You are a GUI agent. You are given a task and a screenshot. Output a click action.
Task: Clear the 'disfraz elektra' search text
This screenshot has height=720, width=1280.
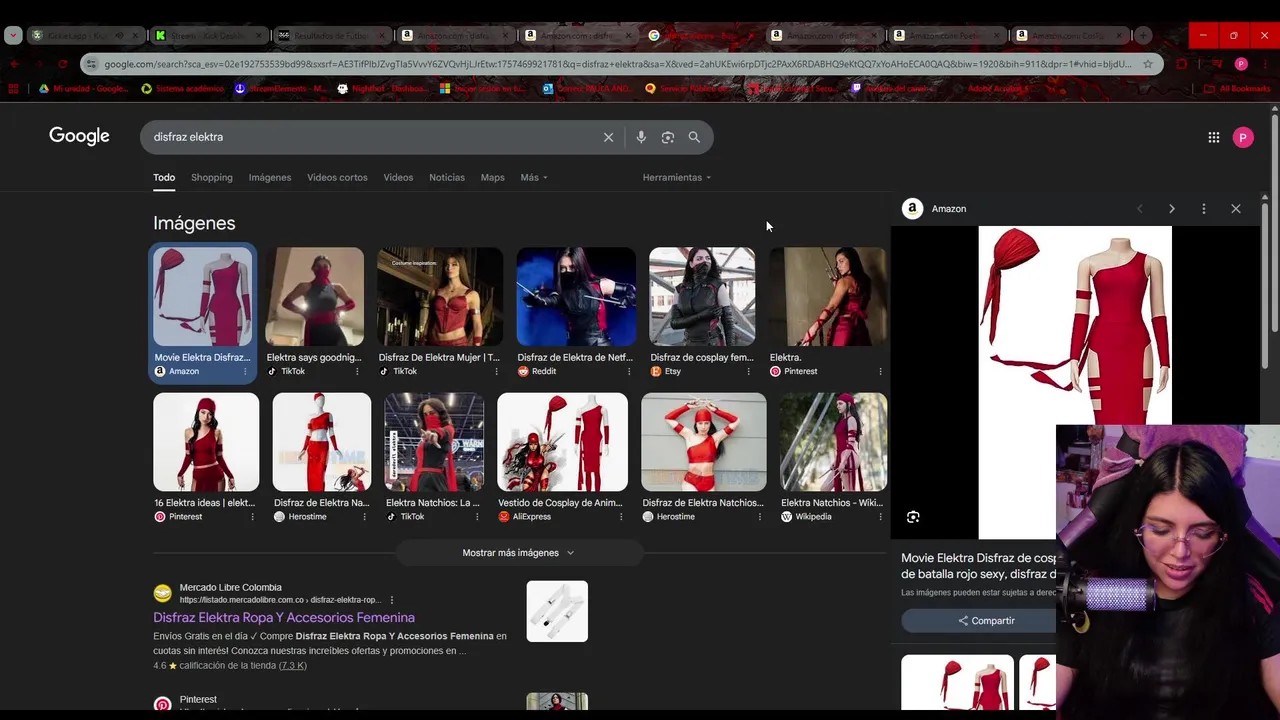(608, 137)
